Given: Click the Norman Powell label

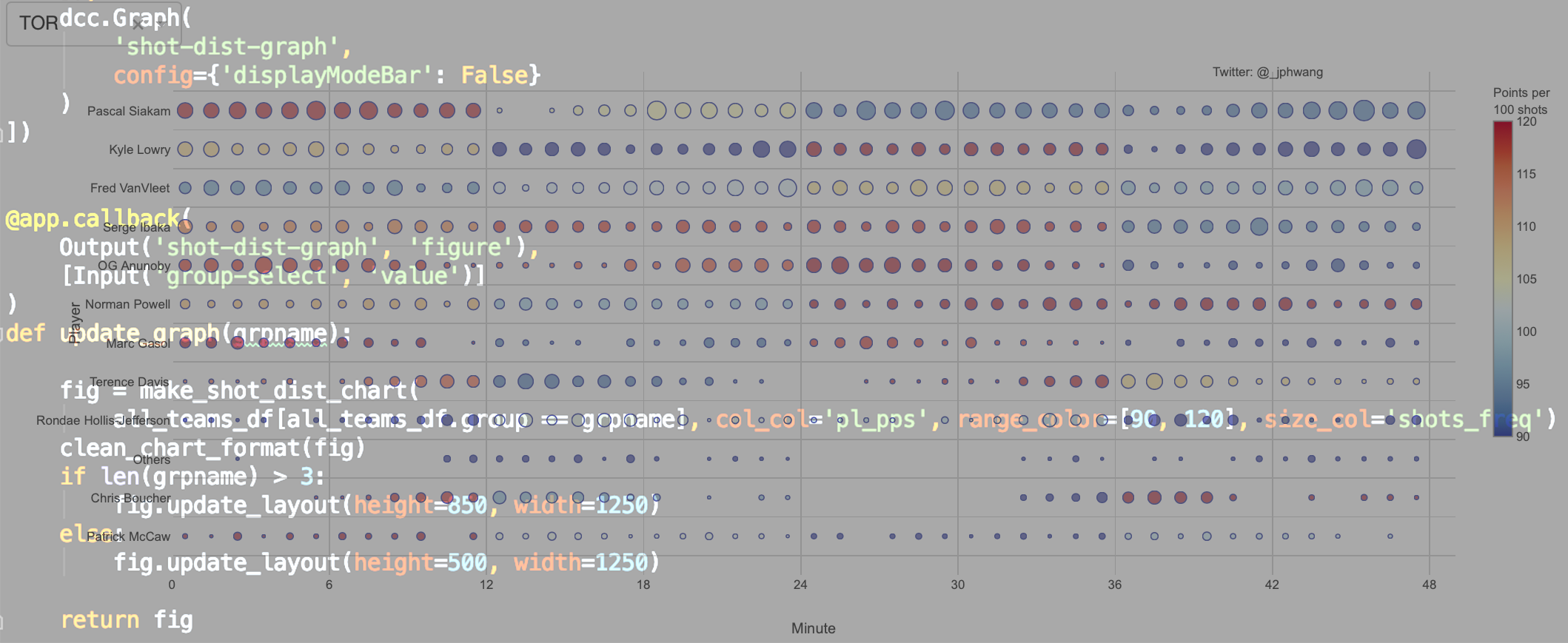Looking at the screenshot, I should 128,304.
